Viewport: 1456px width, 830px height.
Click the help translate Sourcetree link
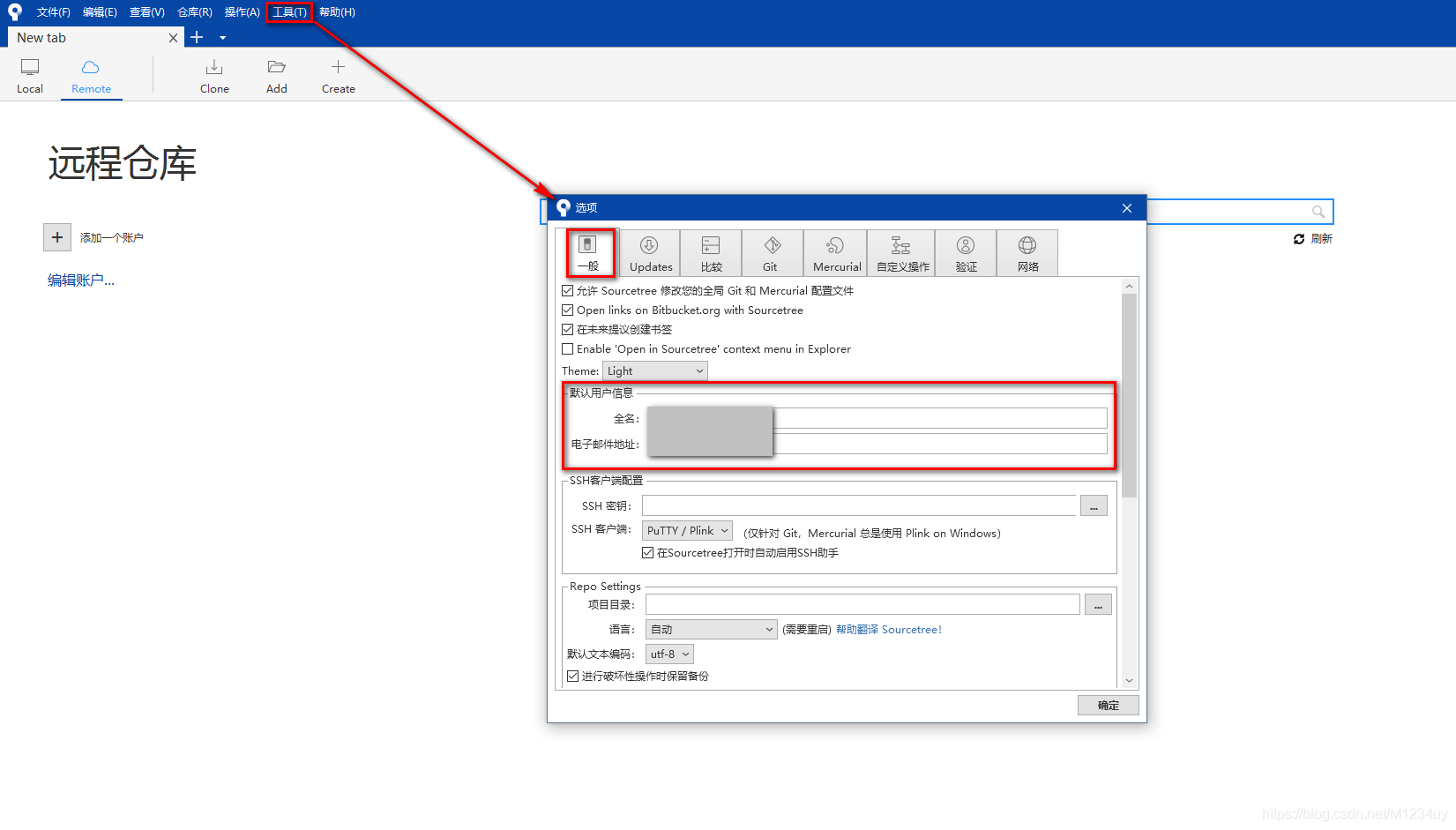click(889, 630)
